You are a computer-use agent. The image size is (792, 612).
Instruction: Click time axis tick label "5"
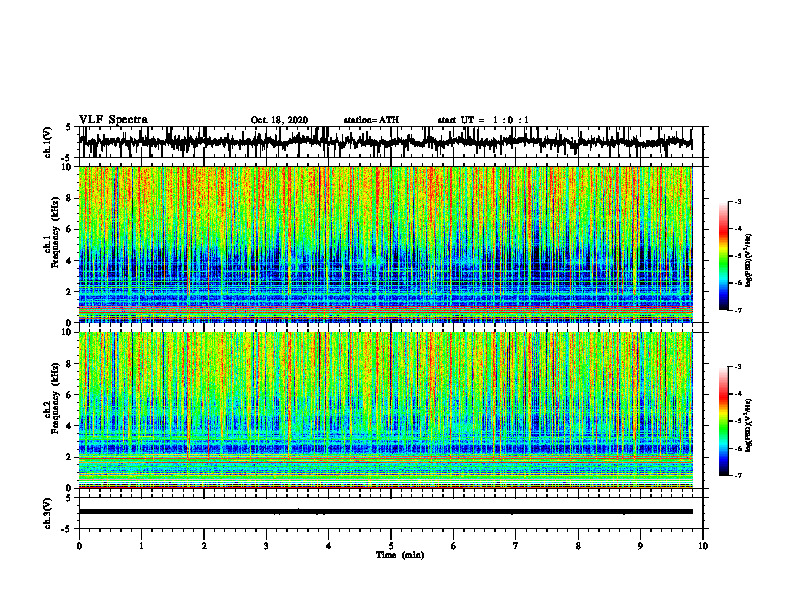coord(391,546)
